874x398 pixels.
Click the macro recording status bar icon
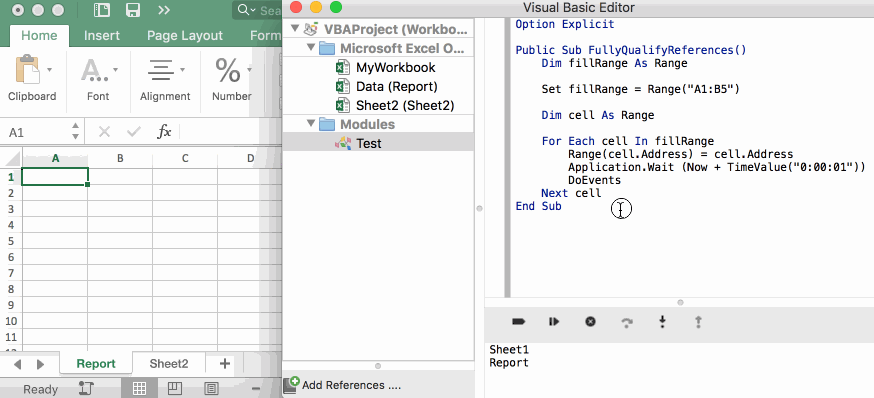point(86,388)
